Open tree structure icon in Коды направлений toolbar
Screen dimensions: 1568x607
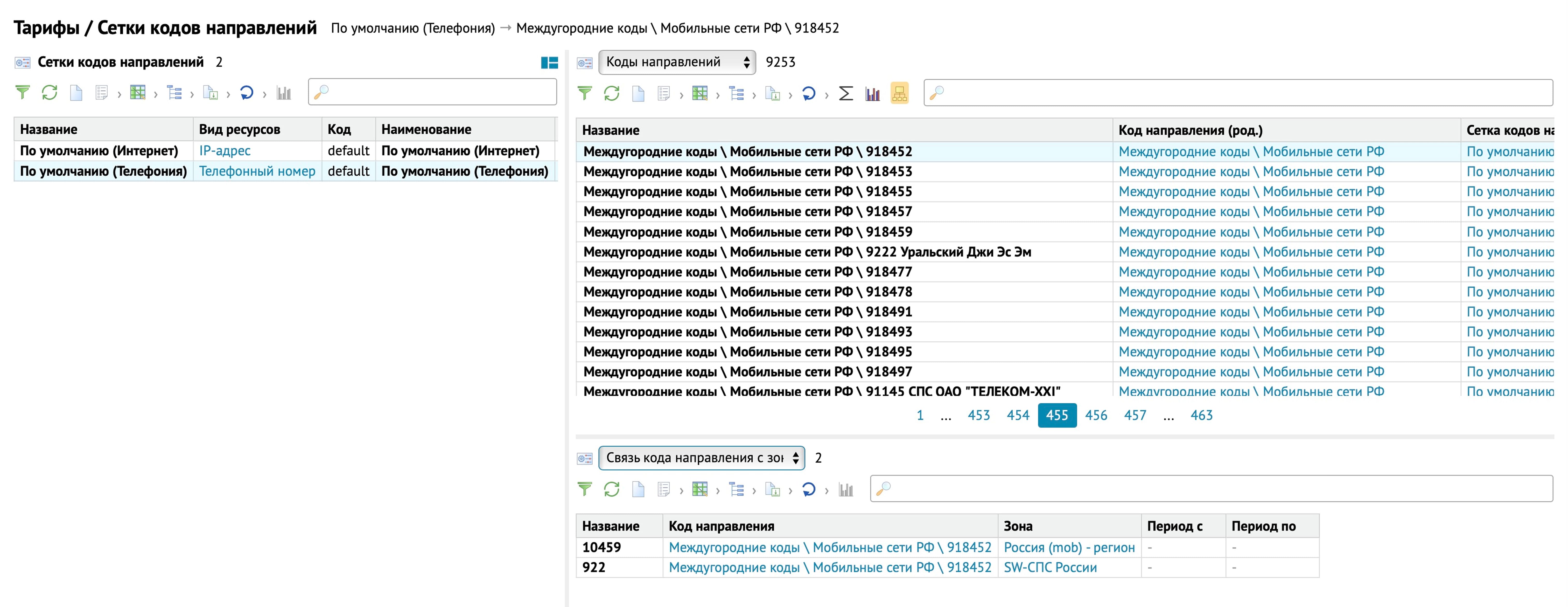pos(737,93)
